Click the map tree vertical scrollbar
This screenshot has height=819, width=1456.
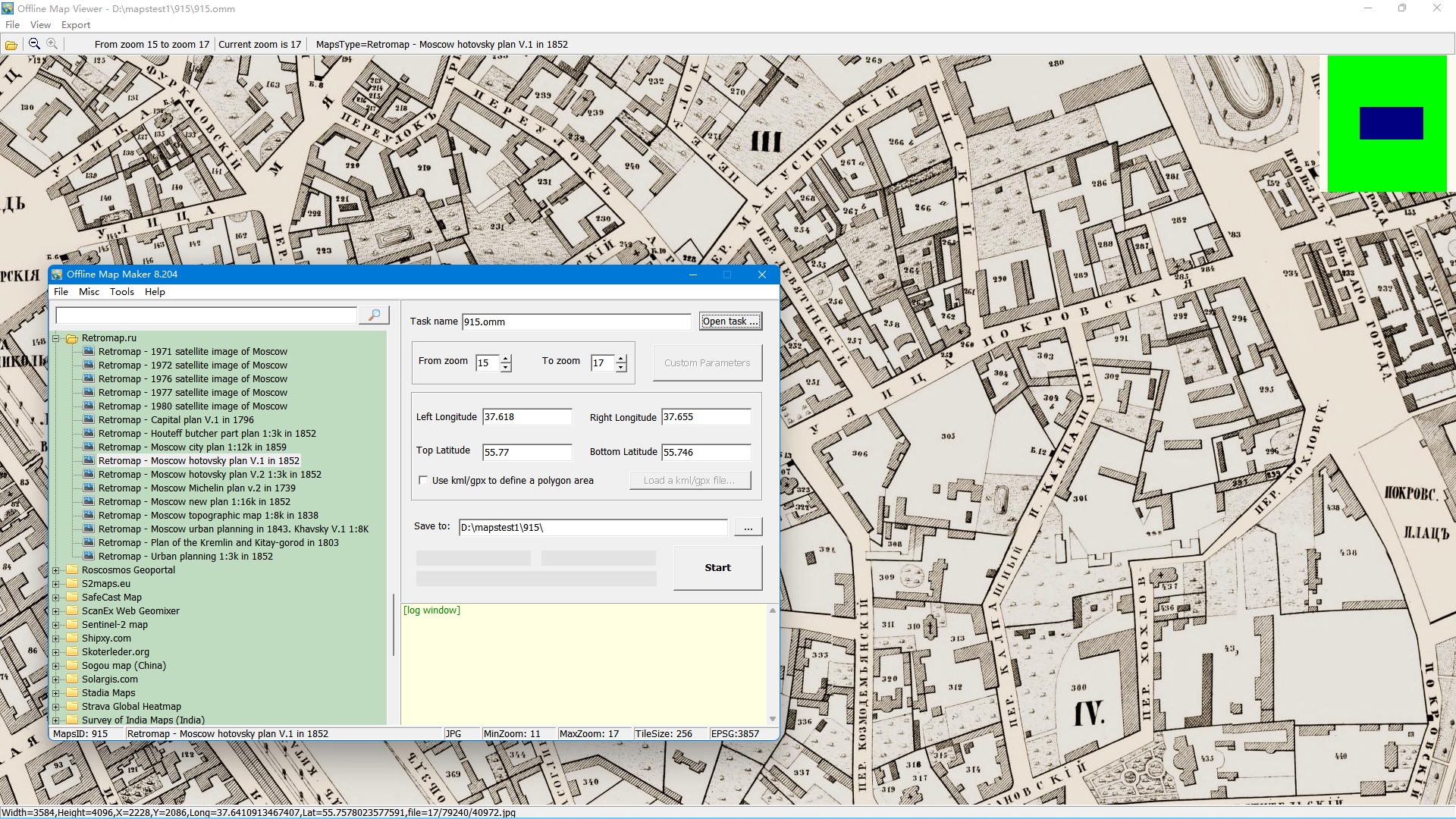tap(393, 625)
